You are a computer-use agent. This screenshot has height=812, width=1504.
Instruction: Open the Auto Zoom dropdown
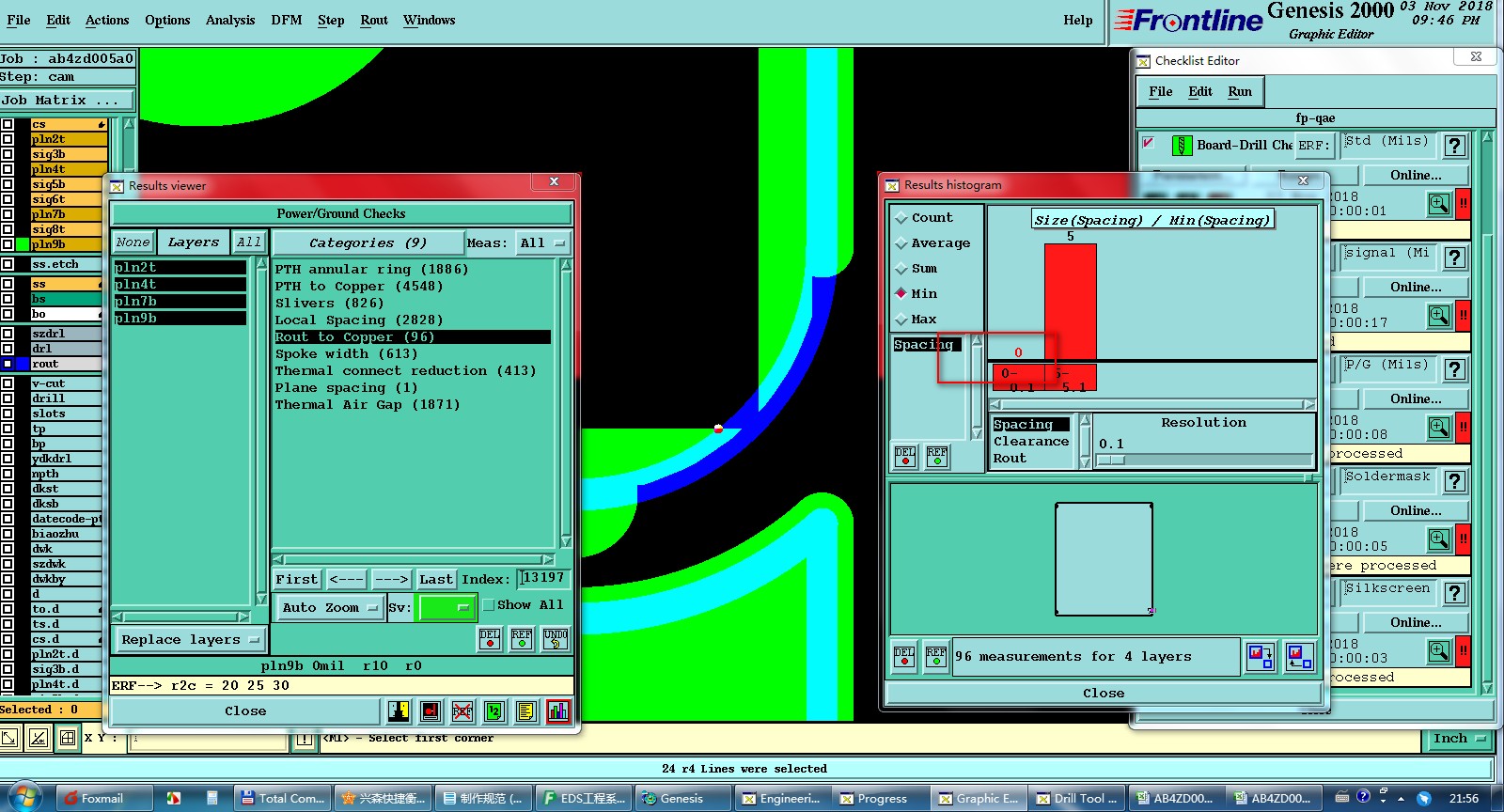pos(329,608)
